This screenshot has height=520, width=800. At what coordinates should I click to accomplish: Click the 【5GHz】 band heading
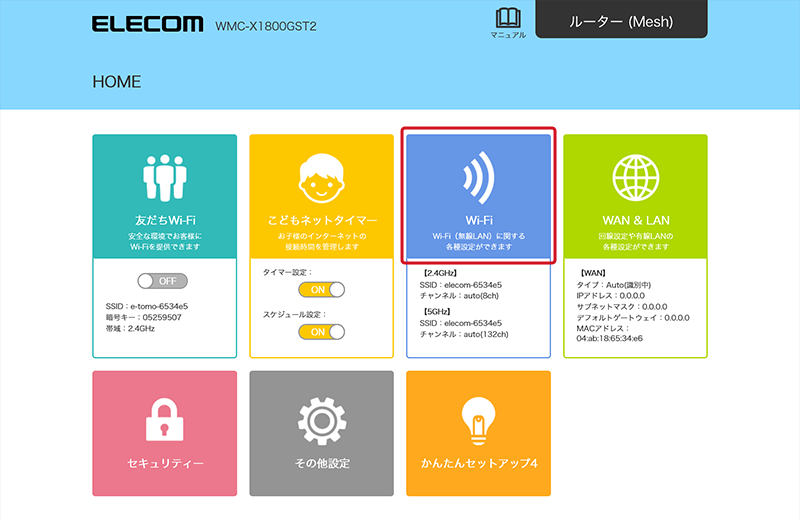(436, 311)
